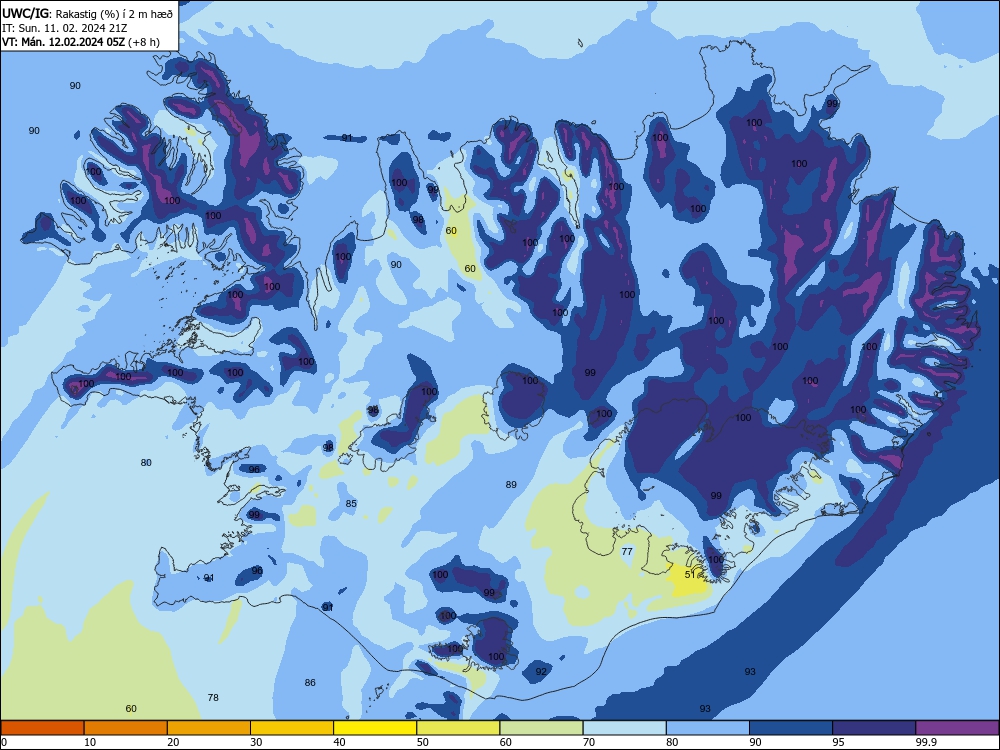Click the '85' humidity reading
This screenshot has height=750, width=1000.
(x=351, y=504)
